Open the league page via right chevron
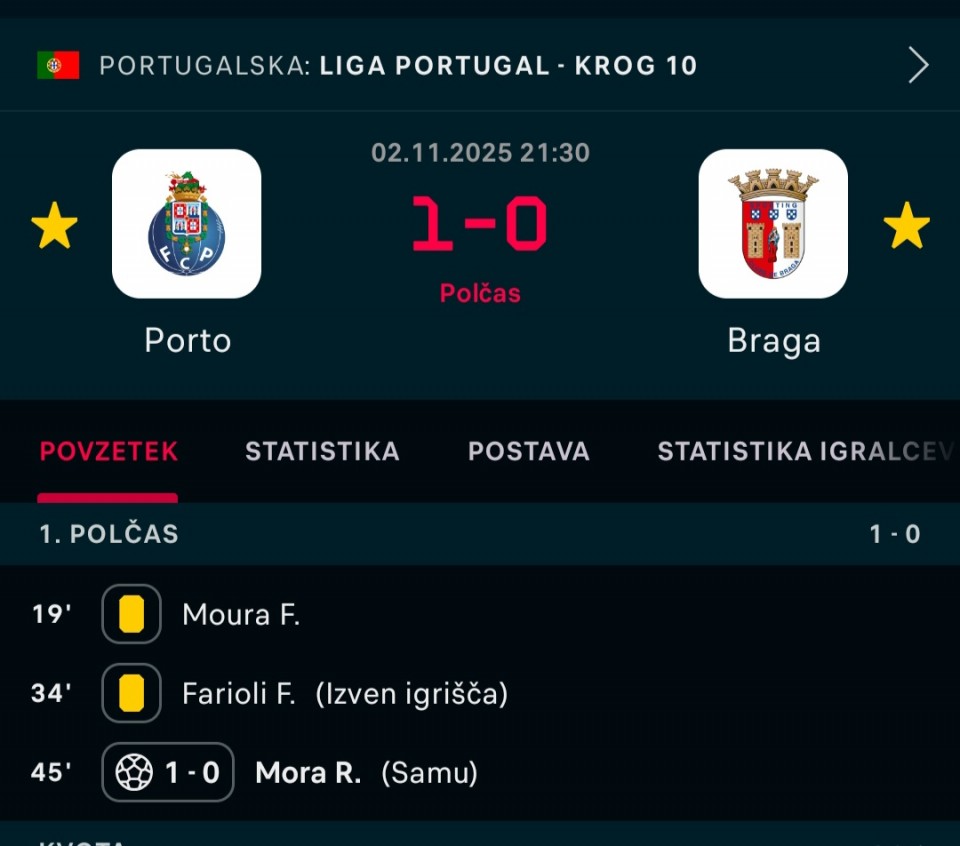Screen dimensions: 960x846 pyautogui.click(x=918, y=66)
